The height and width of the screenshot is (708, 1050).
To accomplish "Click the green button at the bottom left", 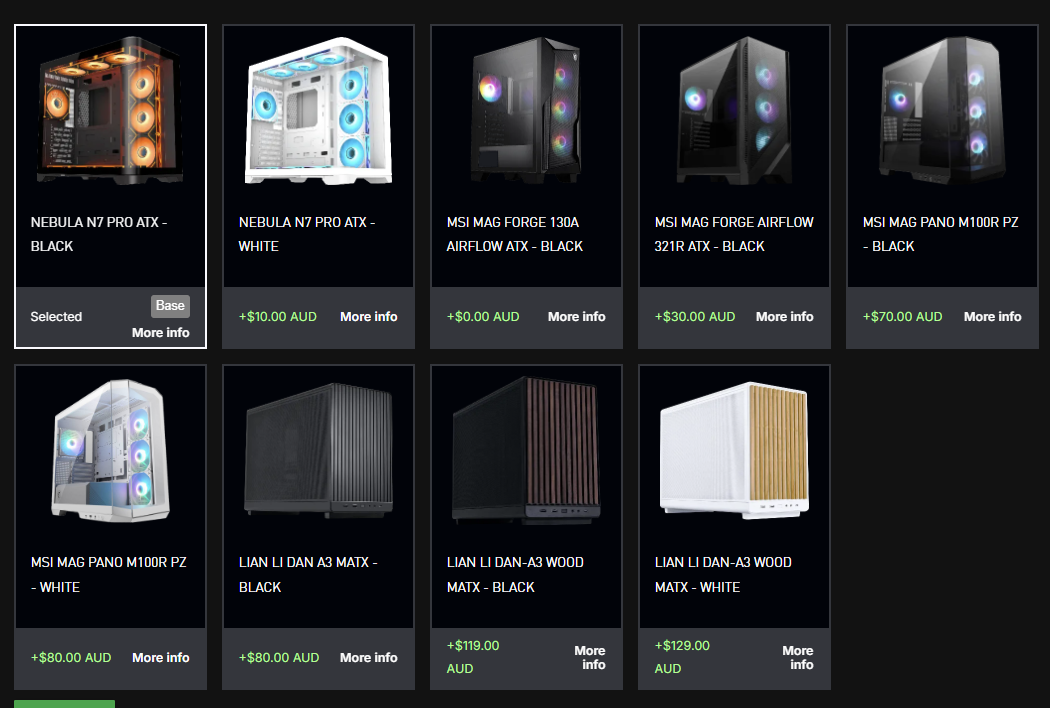I will pyautogui.click(x=64, y=704).
